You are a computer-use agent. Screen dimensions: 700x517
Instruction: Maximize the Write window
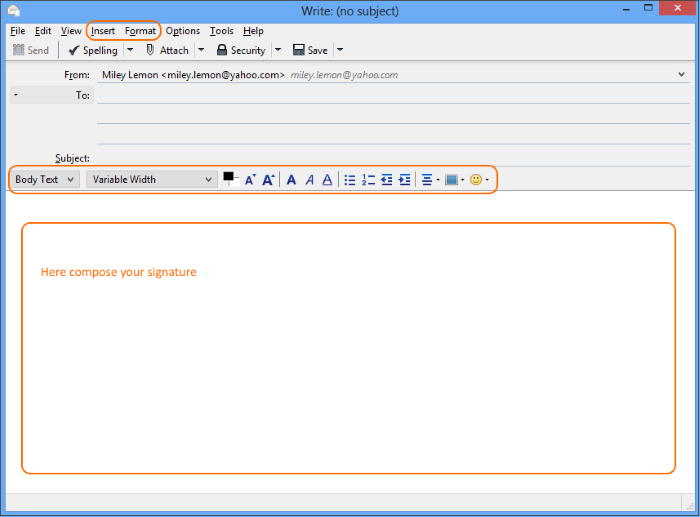pyautogui.click(x=648, y=8)
